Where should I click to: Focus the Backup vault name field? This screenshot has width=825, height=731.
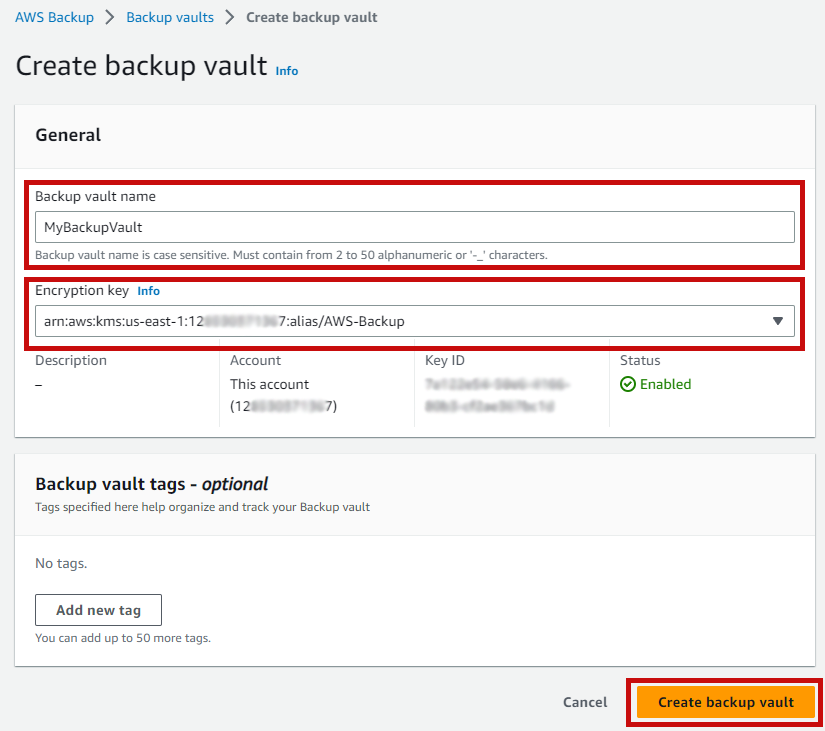point(415,227)
